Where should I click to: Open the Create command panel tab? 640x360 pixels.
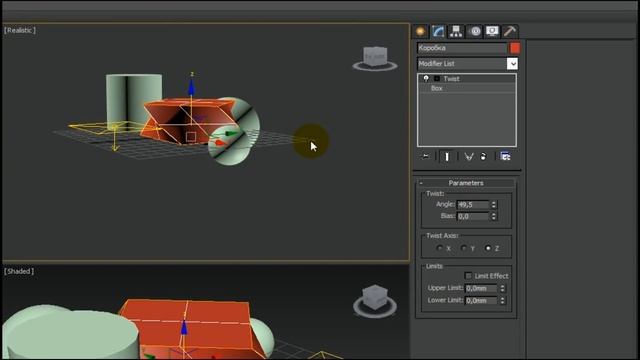pyautogui.click(x=420, y=31)
